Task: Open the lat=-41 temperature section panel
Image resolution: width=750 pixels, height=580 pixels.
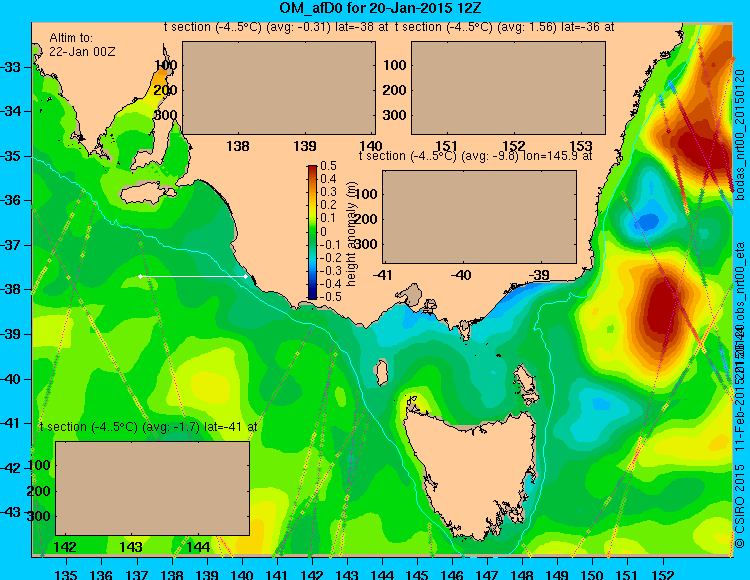Action: (x=153, y=488)
